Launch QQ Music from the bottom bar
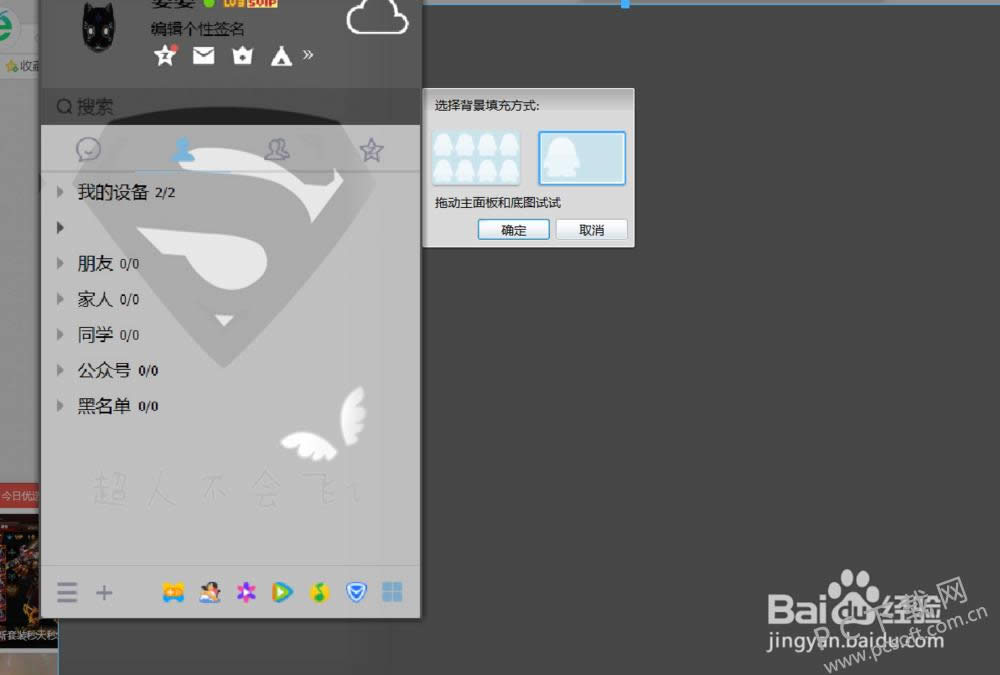The image size is (1000, 675). 319,593
